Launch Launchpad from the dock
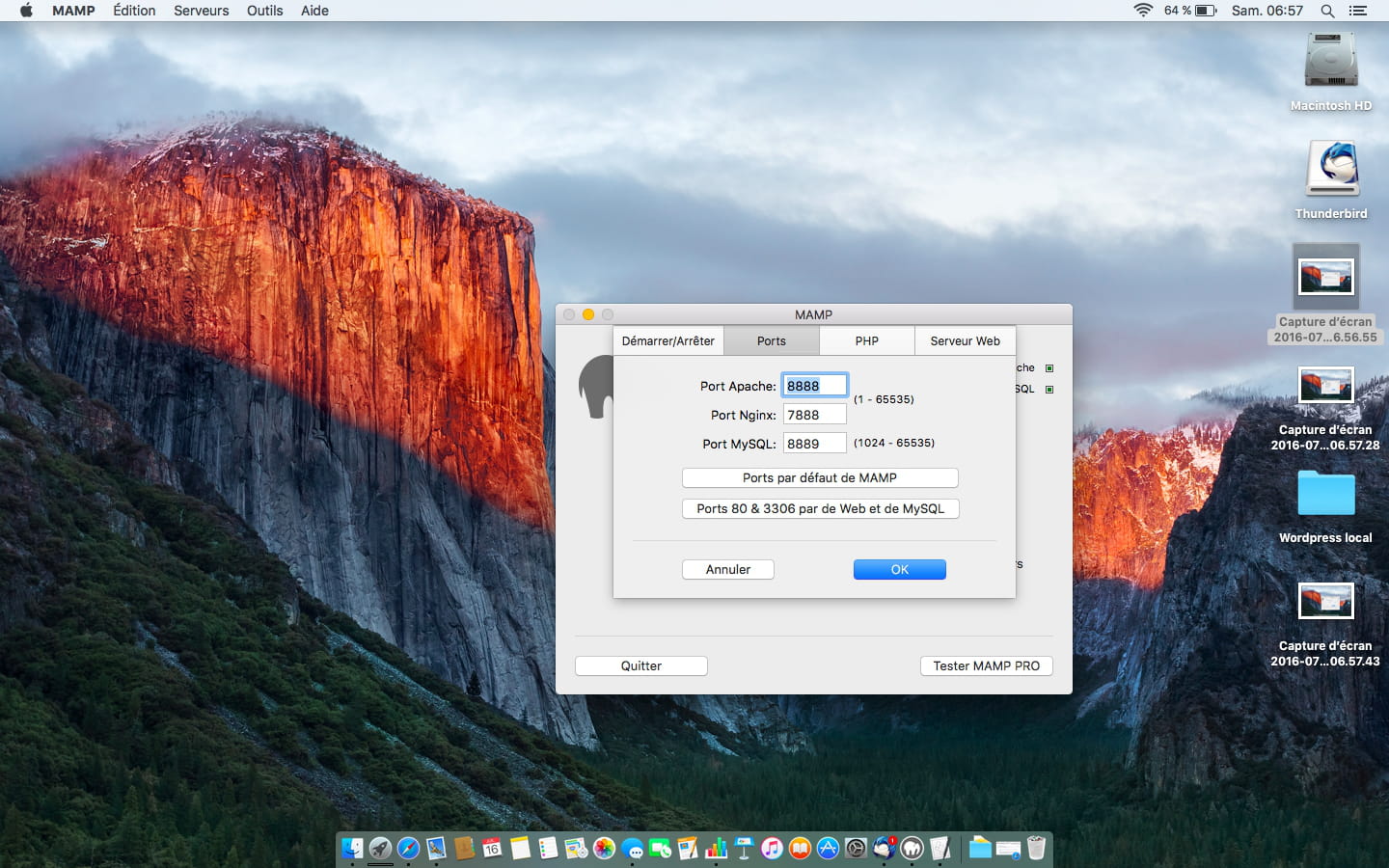The image size is (1389, 868). (x=380, y=848)
